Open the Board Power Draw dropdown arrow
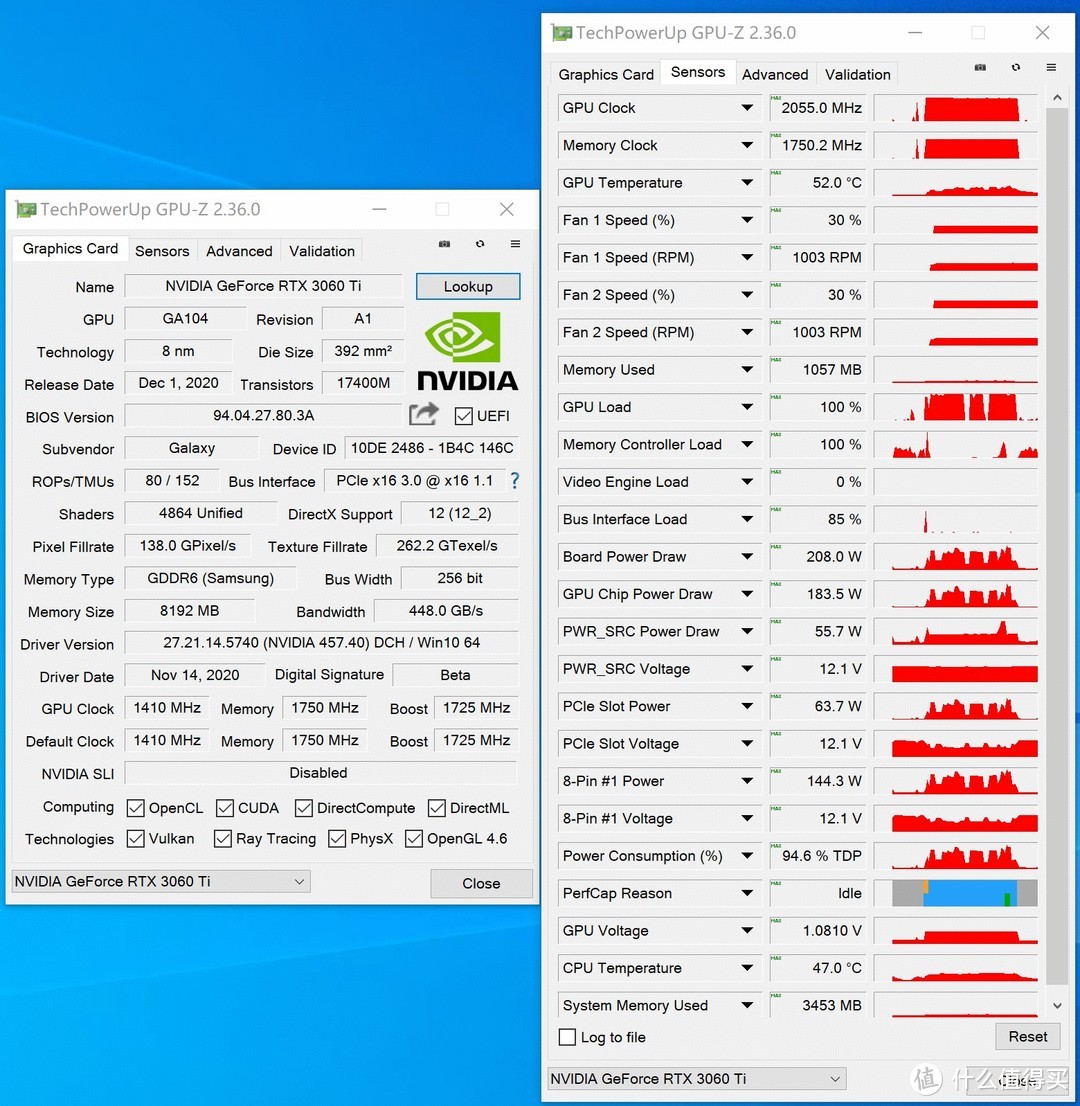The image size is (1080, 1106). pos(747,557)
